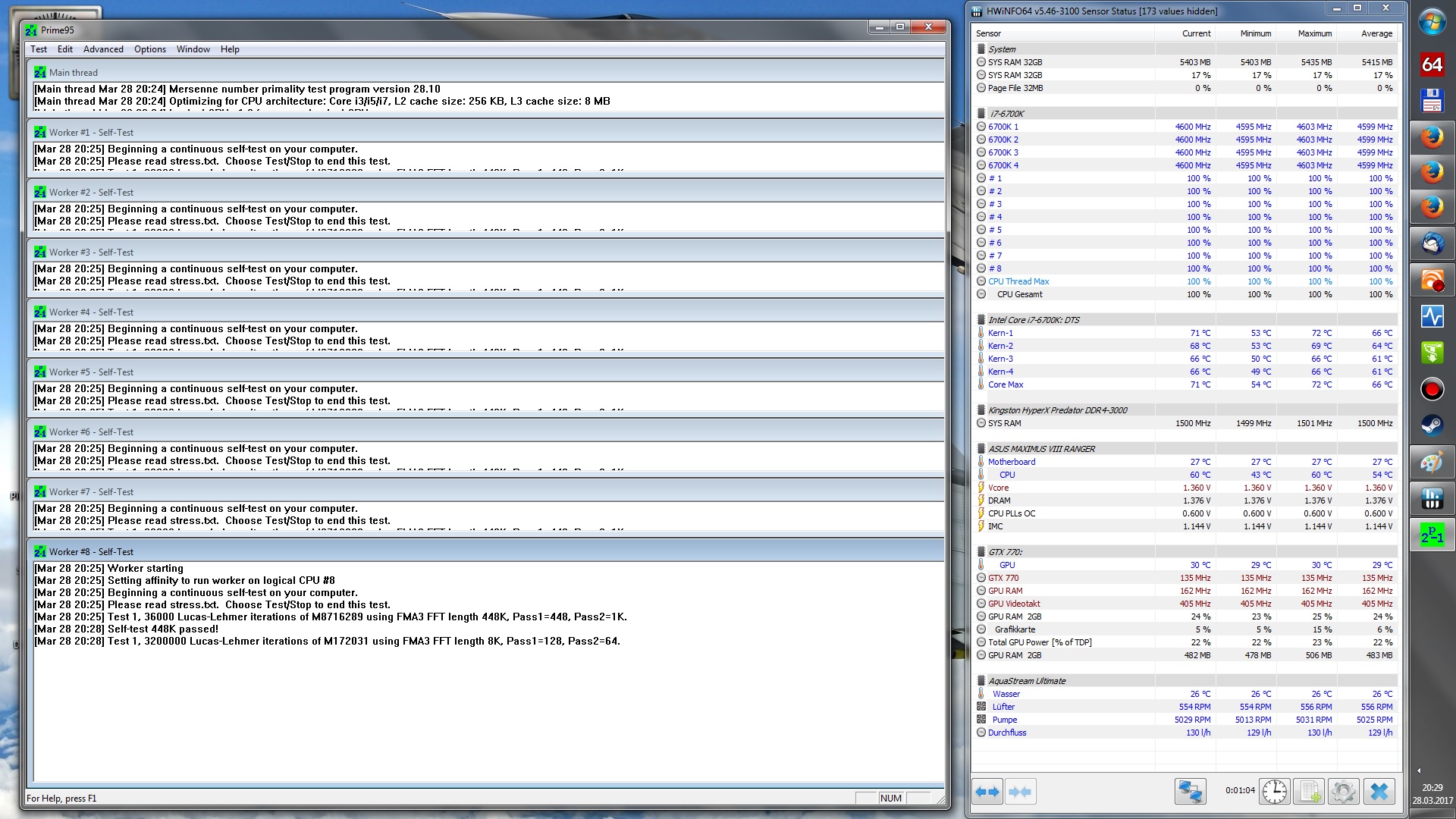Screen dimensions: 1456x819
Task: Click the blue X close sensors button
Action: (x=1379, y=792)
